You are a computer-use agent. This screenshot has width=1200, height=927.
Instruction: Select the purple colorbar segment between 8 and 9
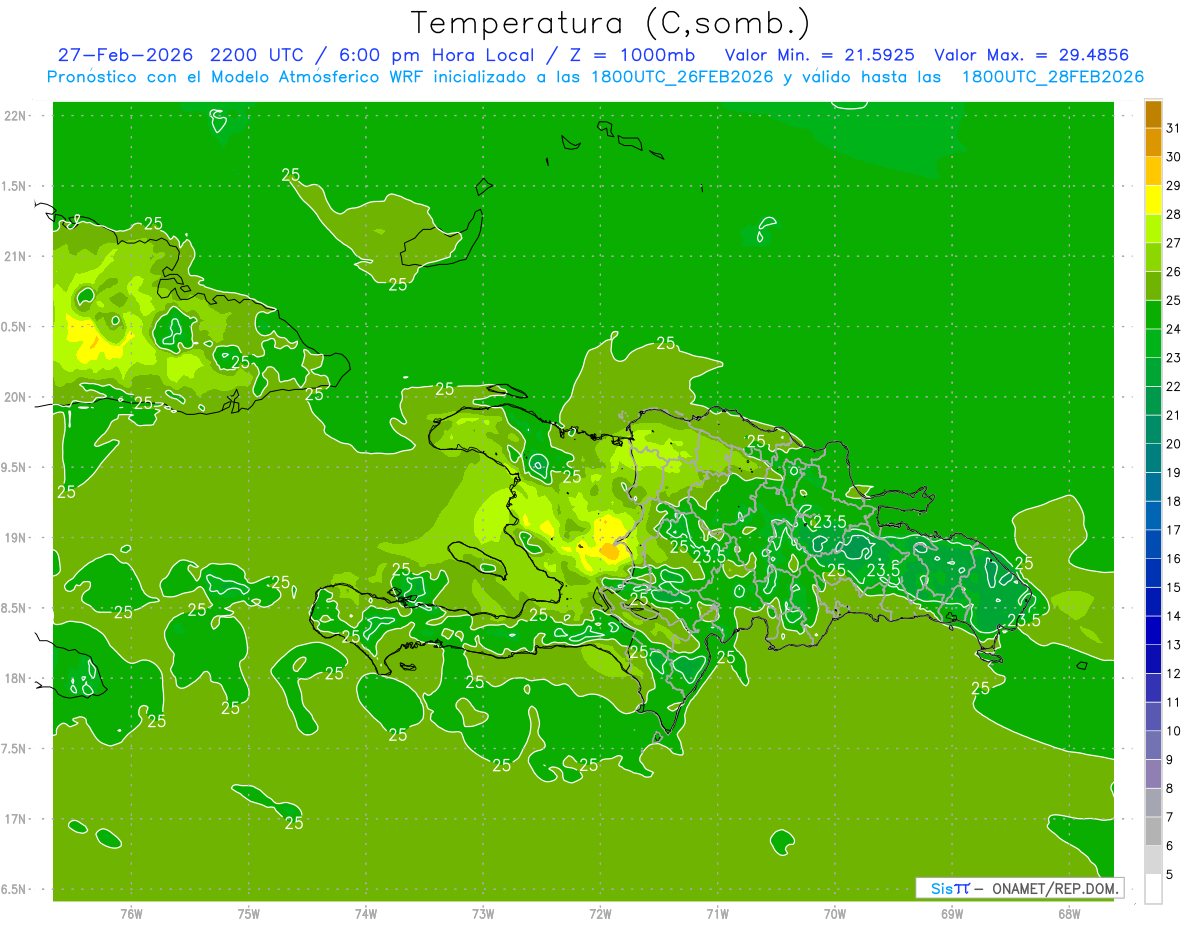1153,774
